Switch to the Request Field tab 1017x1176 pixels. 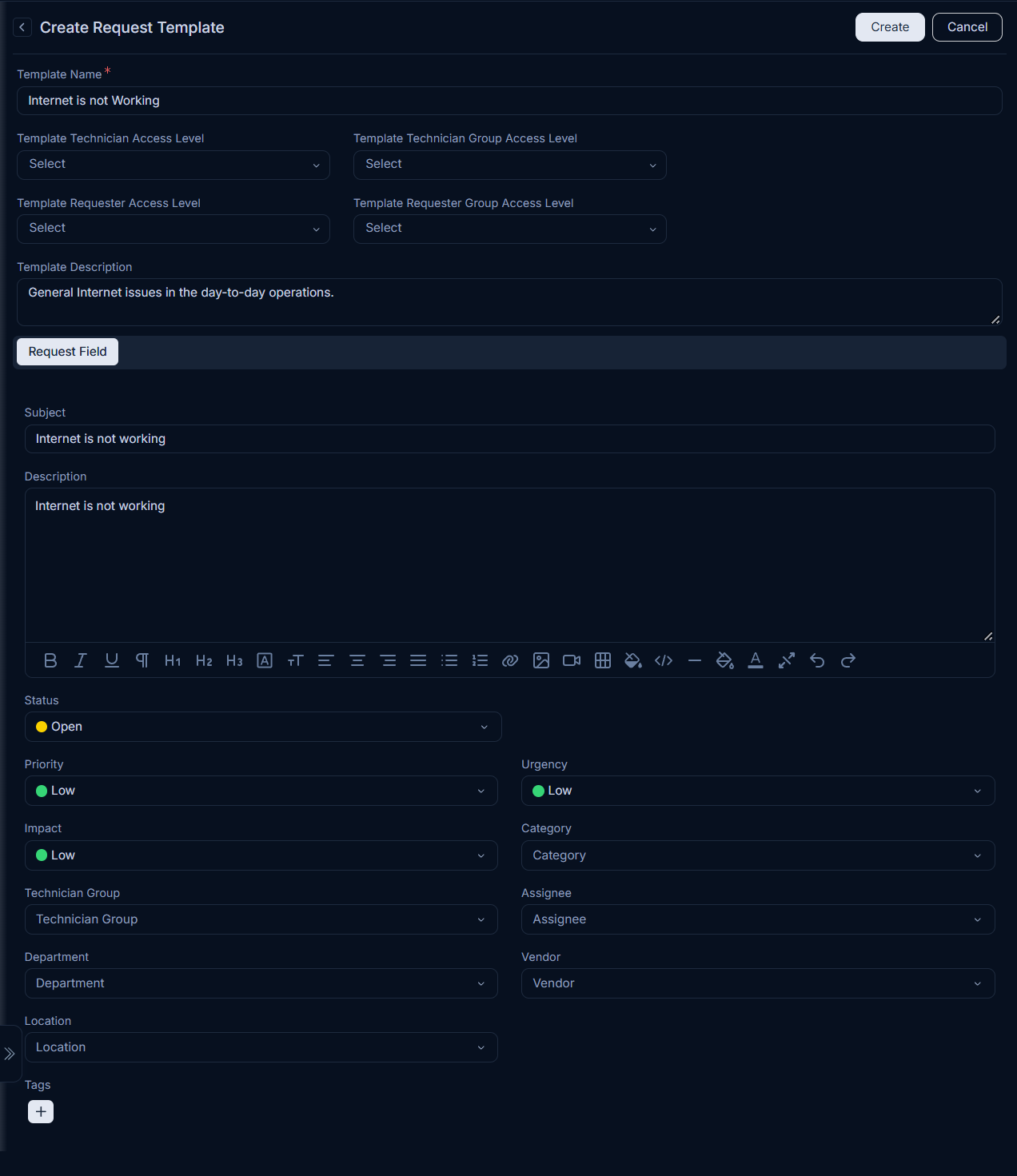(68, 352)
